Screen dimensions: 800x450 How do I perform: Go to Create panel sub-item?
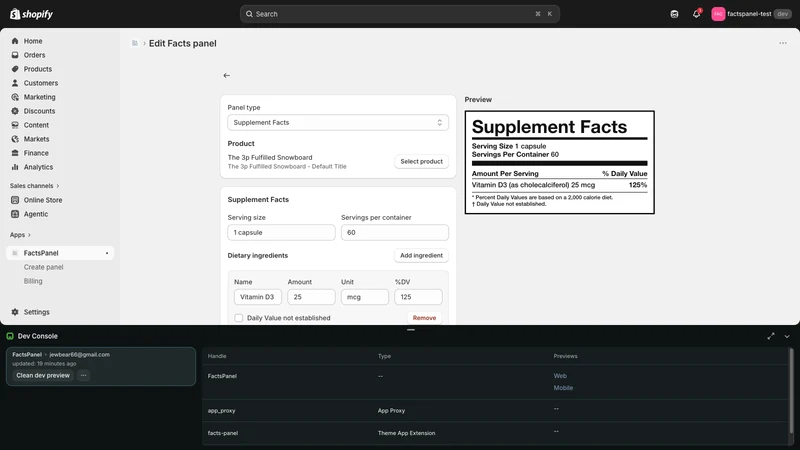tap(43, 267)
